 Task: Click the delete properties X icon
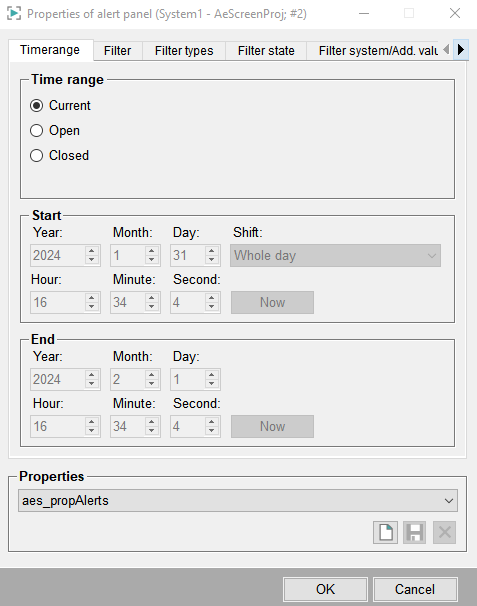point(445,533)
